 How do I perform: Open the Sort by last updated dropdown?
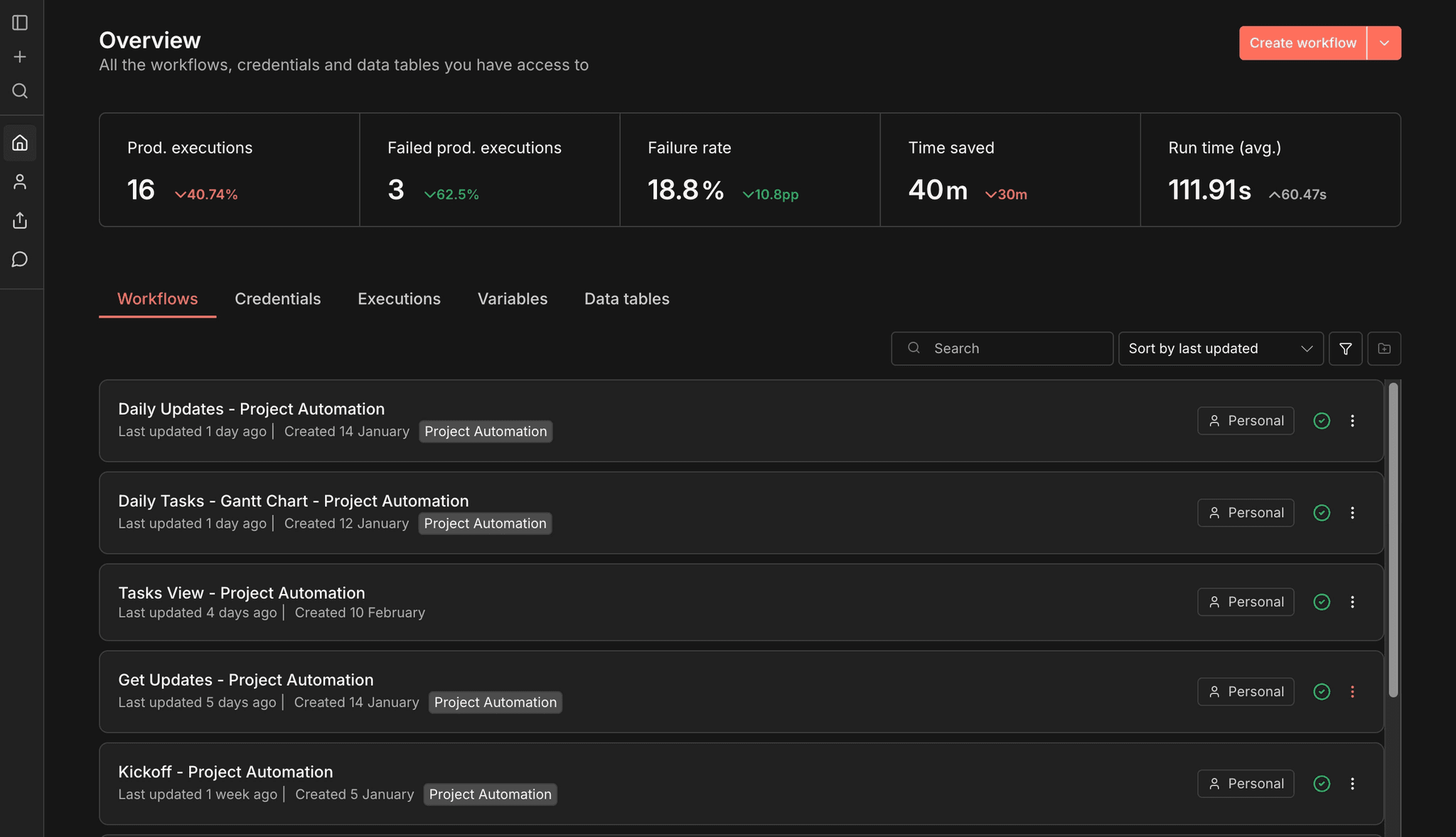click(1220, 348)
